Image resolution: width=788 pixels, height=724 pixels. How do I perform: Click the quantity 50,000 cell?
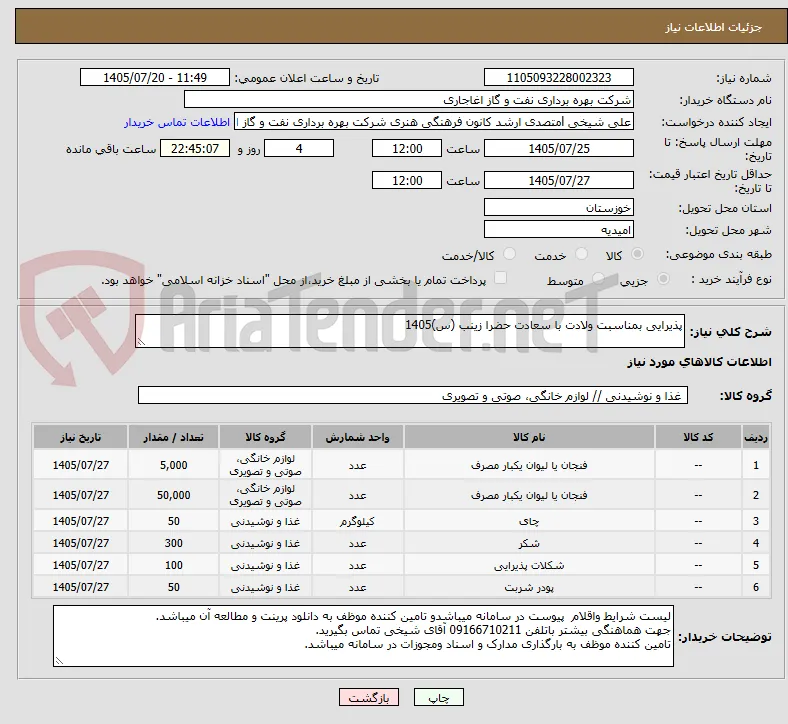coord(173,495)
